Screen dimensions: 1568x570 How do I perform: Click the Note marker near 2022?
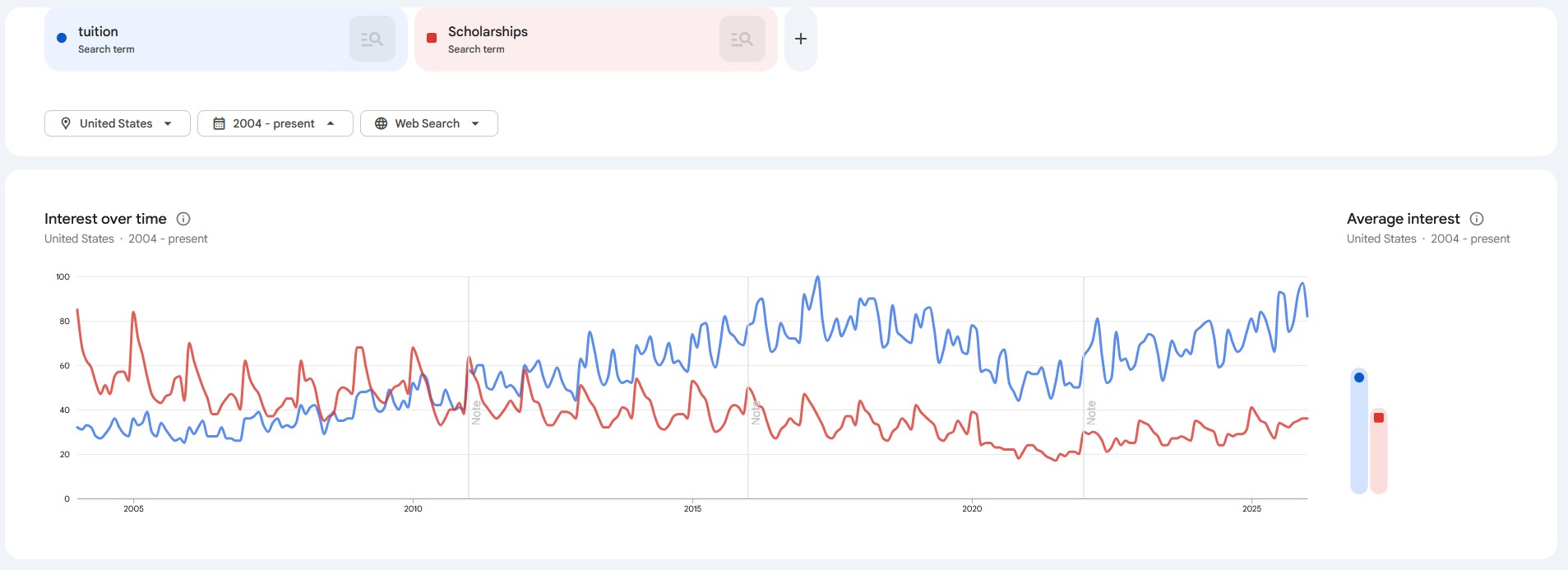click(1091, 412)
